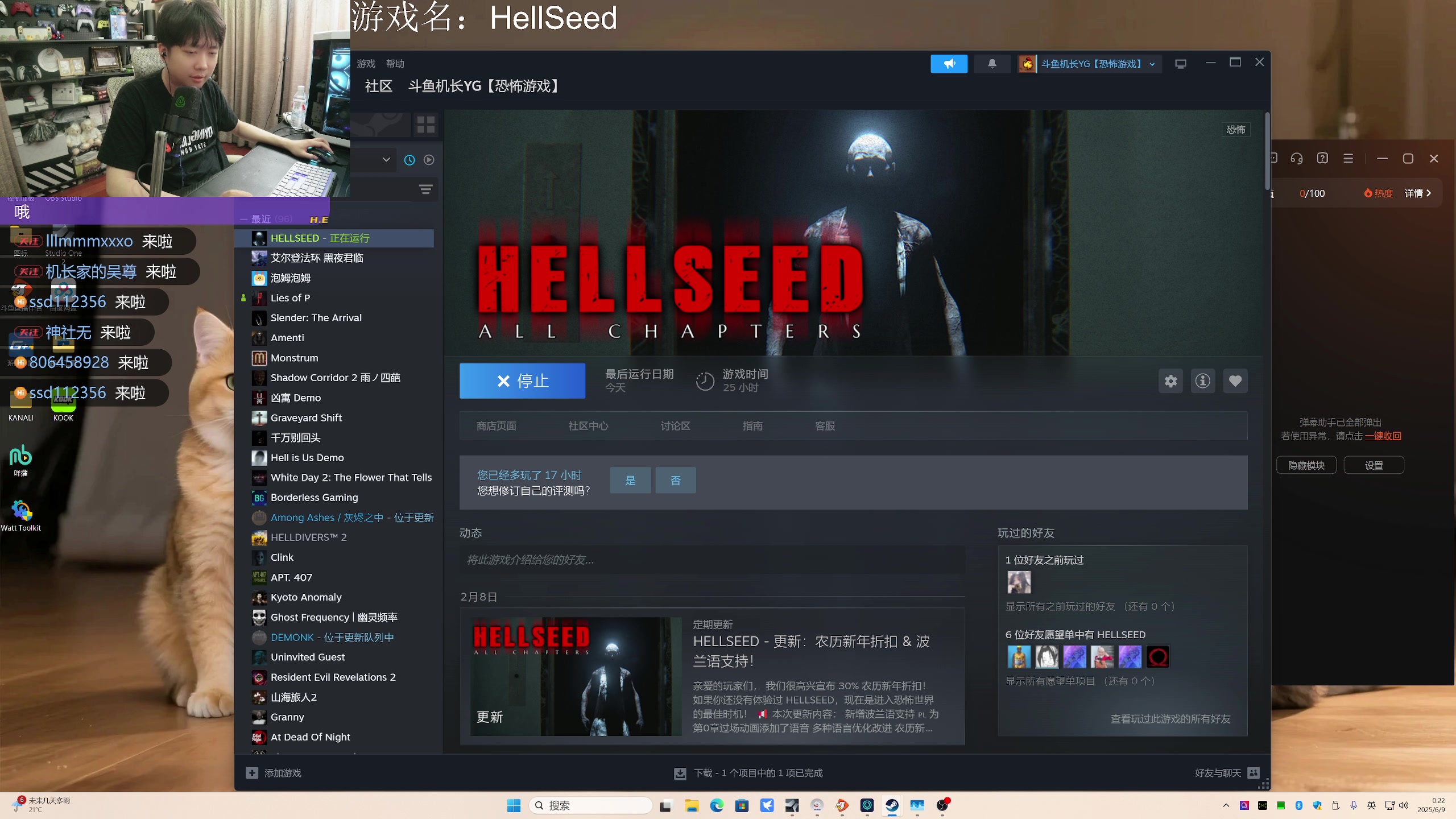This screenshot has height=819, width=1456.
Task: Open 指南 tab
Action: coord(752,426)
